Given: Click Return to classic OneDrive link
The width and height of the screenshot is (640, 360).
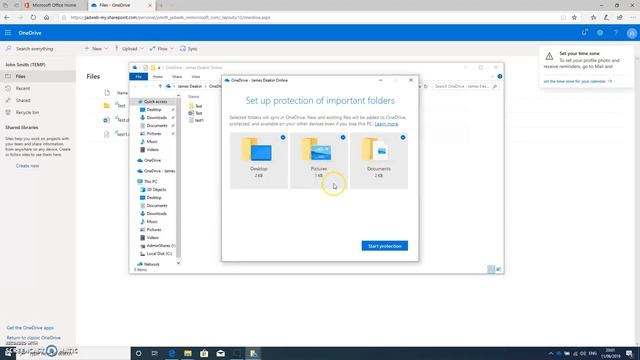Looking at the screenshot, I should 33,338.
